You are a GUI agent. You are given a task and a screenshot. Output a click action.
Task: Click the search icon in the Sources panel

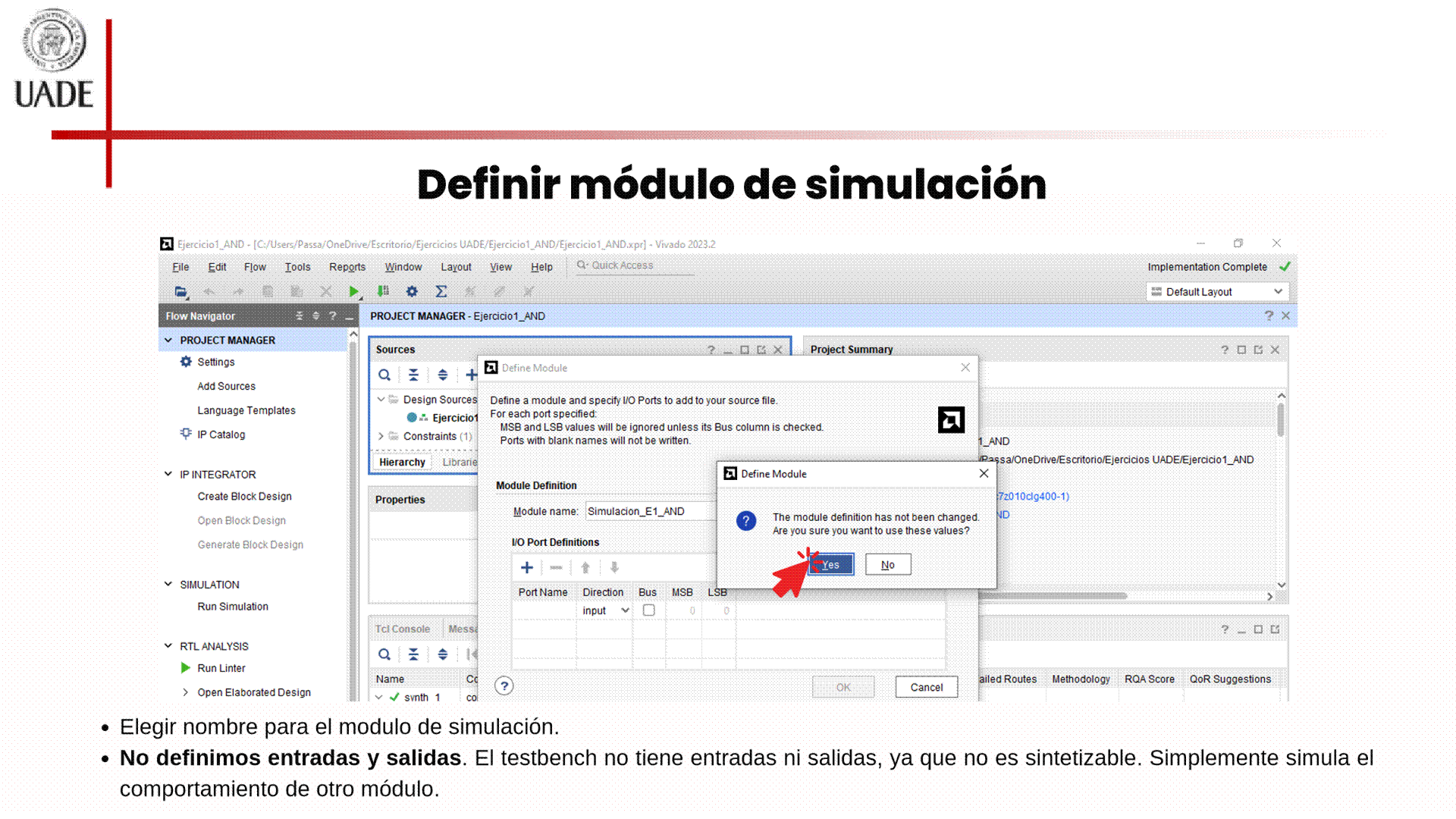pyautogui.click(x=384, y=375)
